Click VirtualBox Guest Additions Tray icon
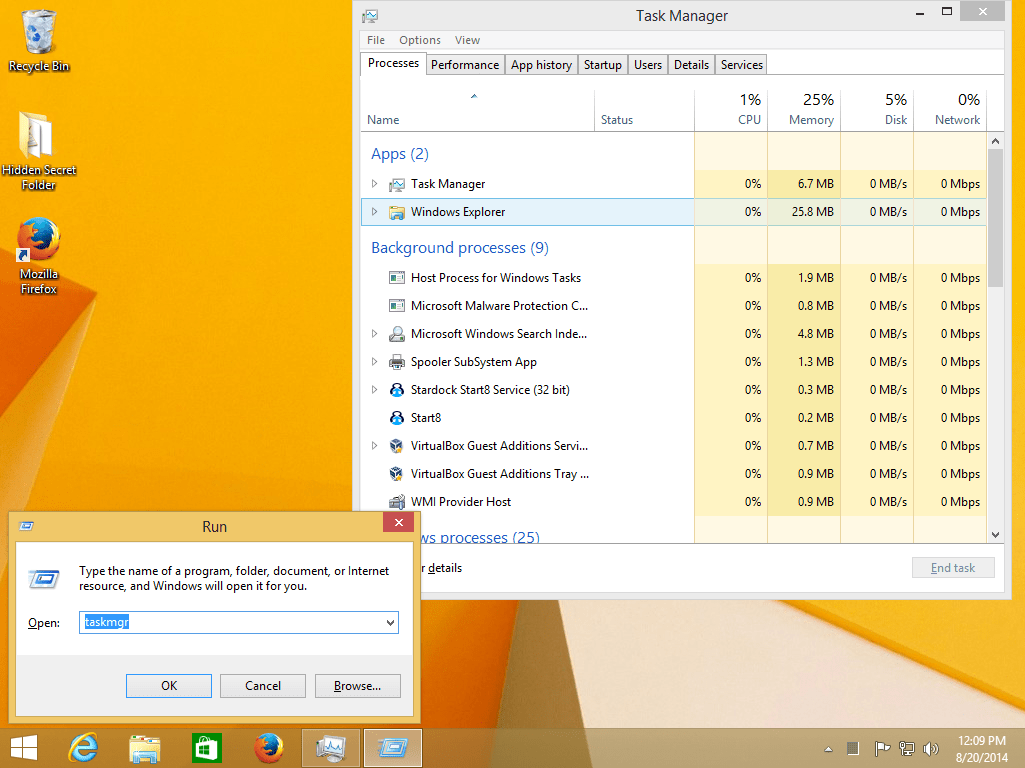Screen dimensions: 1025x768 (x=396, y=475)
